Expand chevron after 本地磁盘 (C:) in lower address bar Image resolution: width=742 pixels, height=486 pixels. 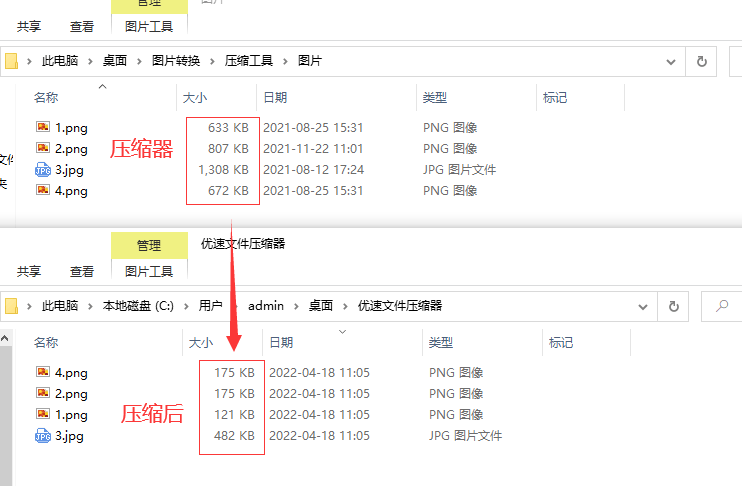pyautogui.click(x=186, y=307)
